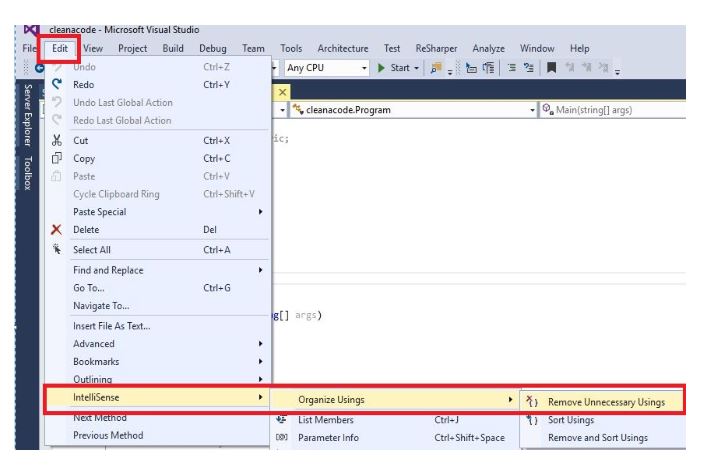
Task: Select Remove and Sort Usings
Action: (598, 437)
